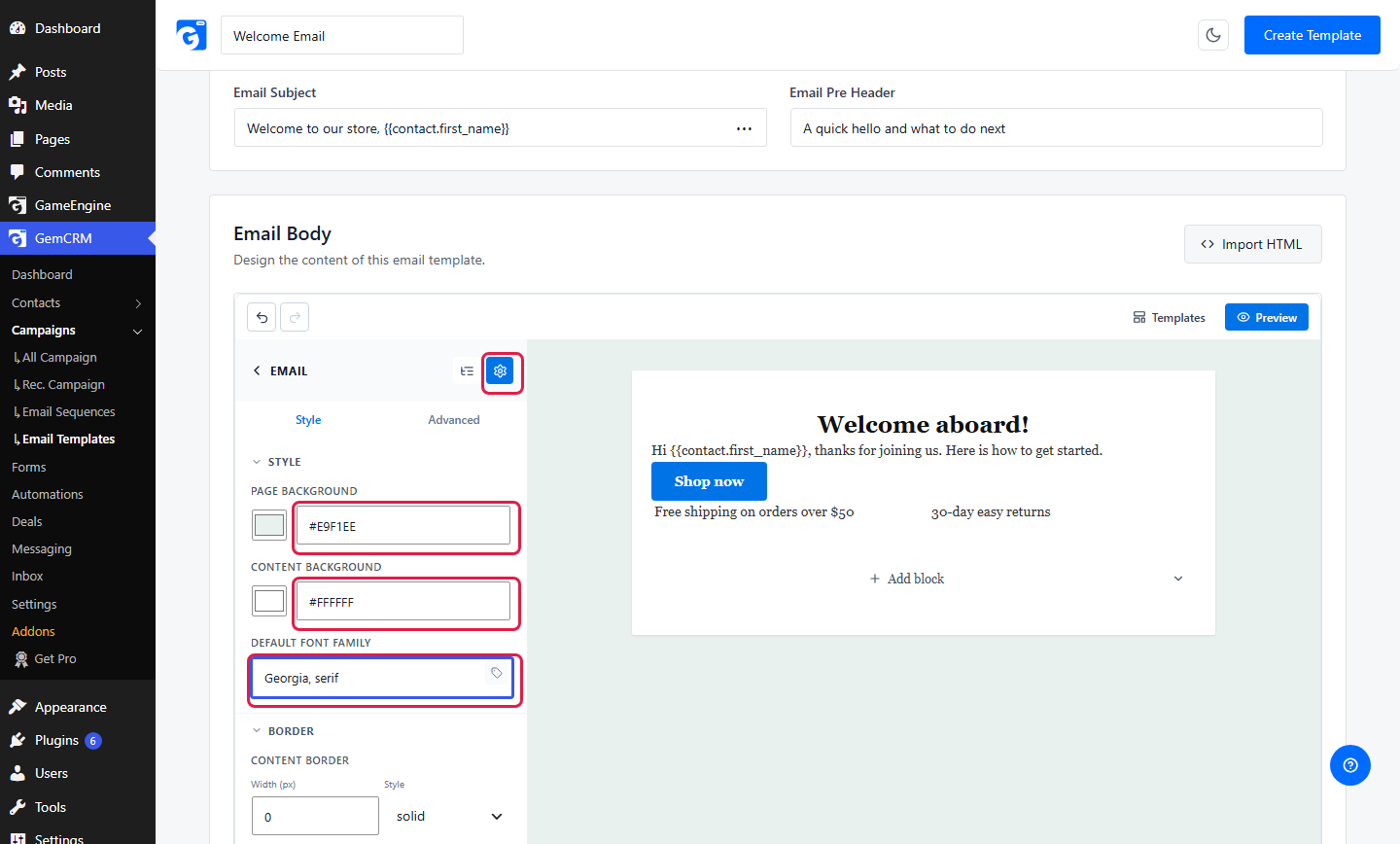The image size is (1400, 844).
Task: Open the block tree list icon
Action: tap(468, 370)
